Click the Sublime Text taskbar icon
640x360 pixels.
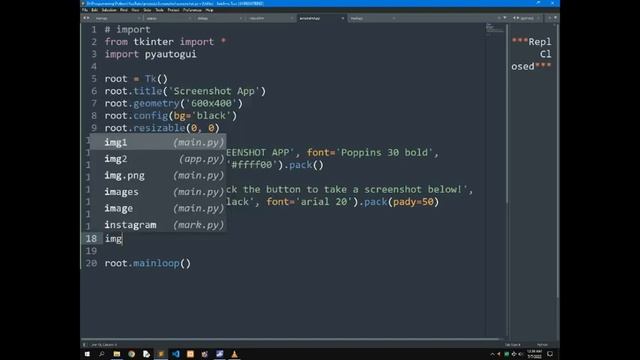click(161, 354)
